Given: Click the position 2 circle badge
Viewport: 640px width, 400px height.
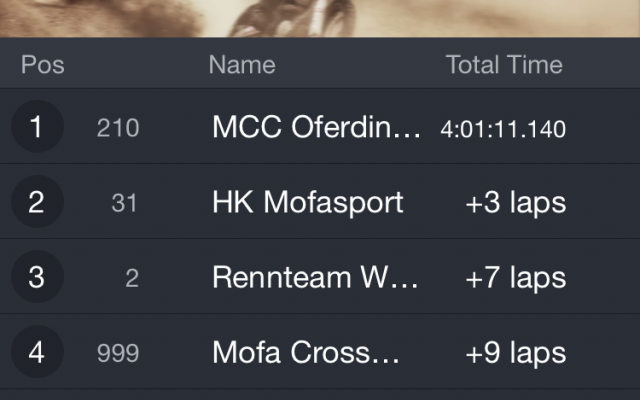Looking at the screenshot, I should point(37,201).
